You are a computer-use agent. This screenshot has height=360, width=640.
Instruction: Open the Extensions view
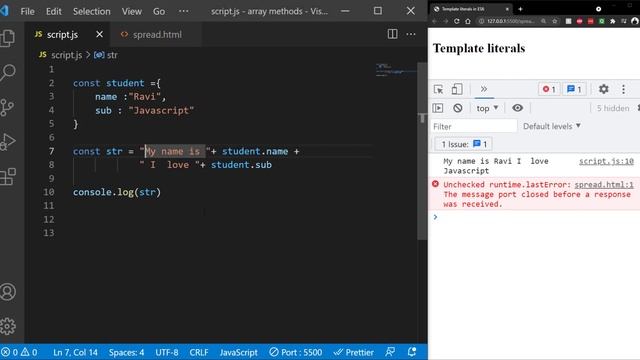pos(8,177)
